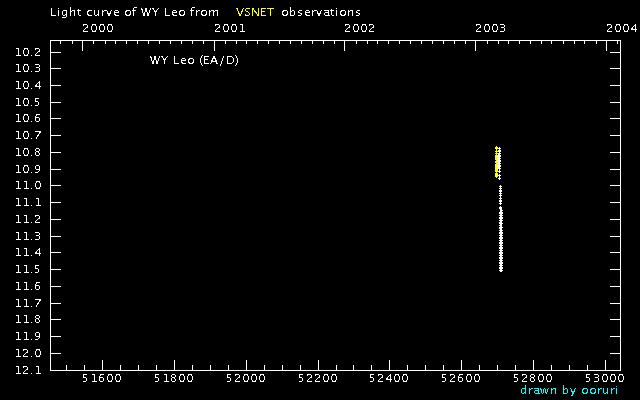Click the year 2000 label on top axis
The image size is (640, 400).
(x=97, y=29)
